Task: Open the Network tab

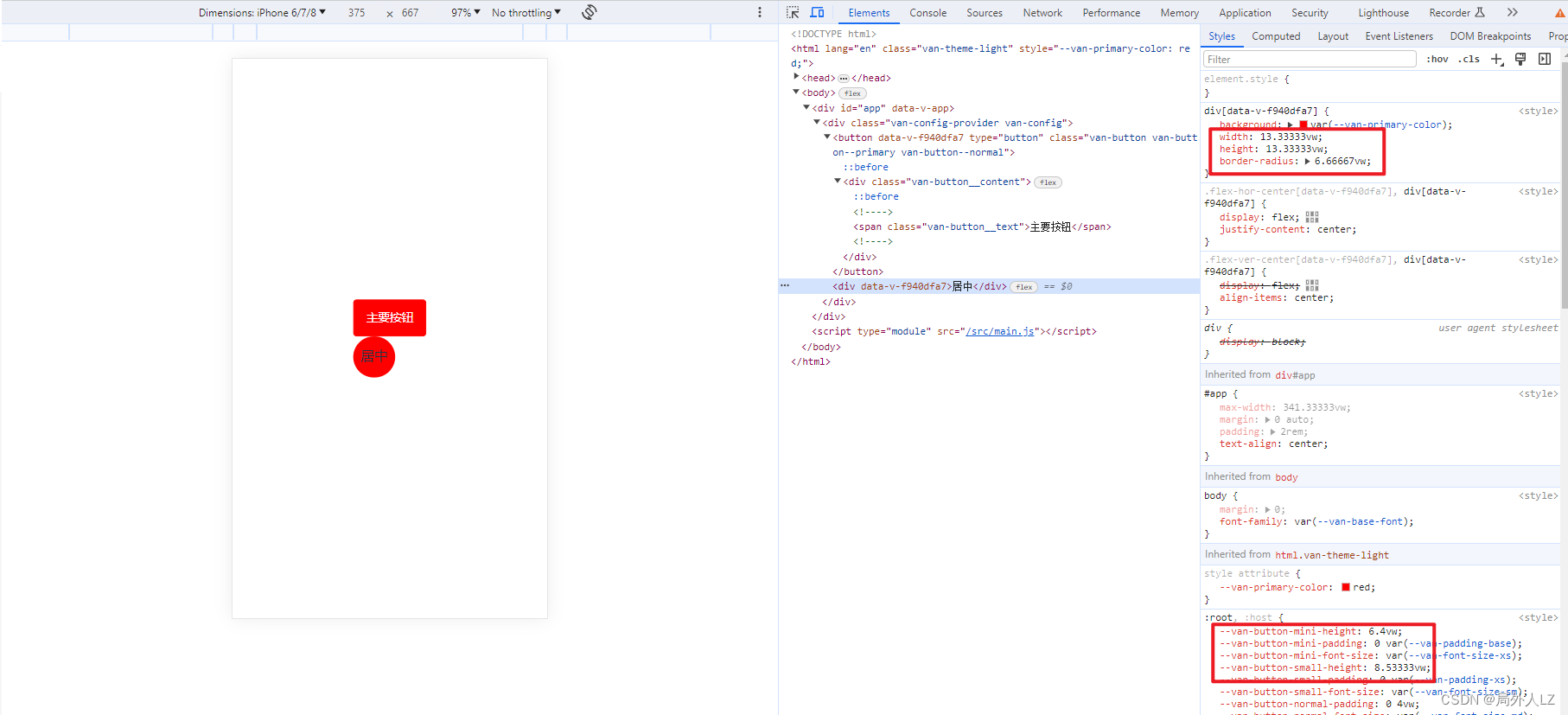Action: (x=1042, y=13)
